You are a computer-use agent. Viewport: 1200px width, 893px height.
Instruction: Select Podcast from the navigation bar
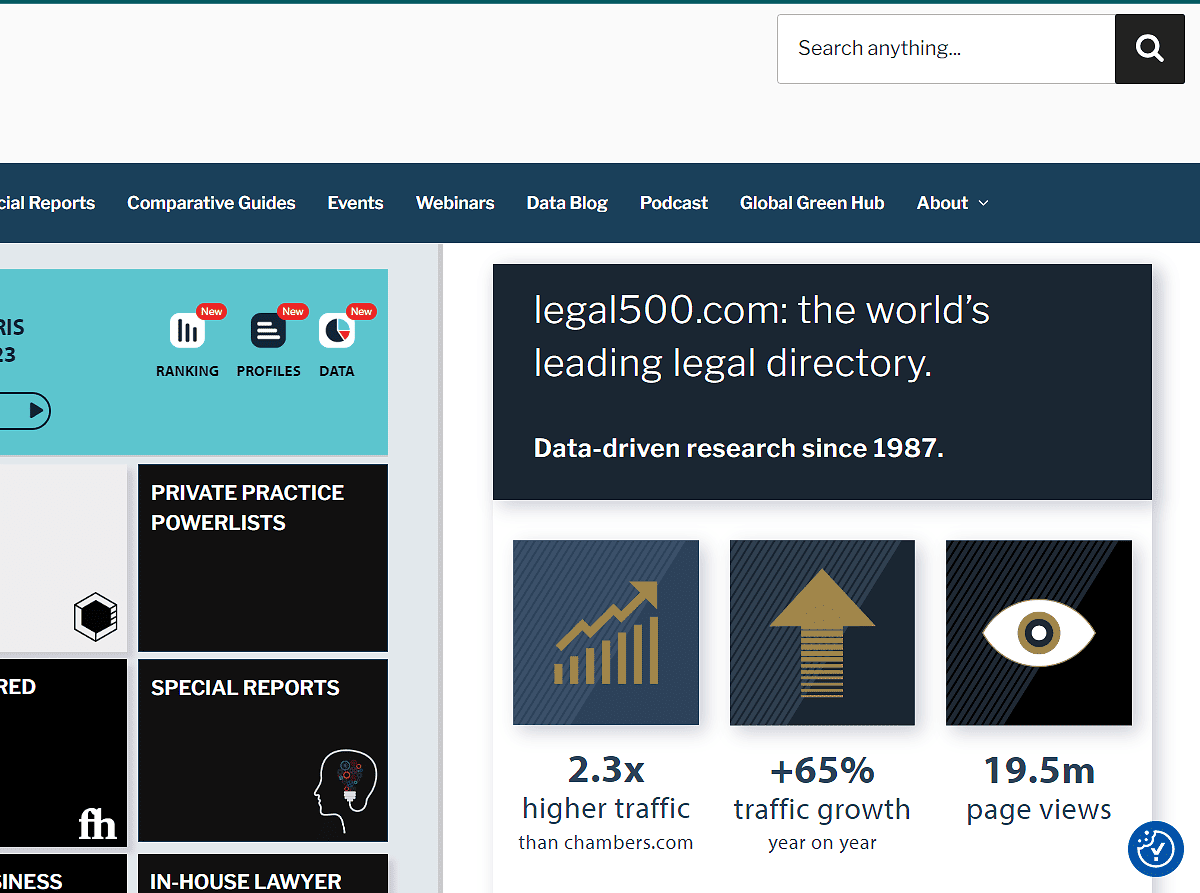(x=673, y=203)
